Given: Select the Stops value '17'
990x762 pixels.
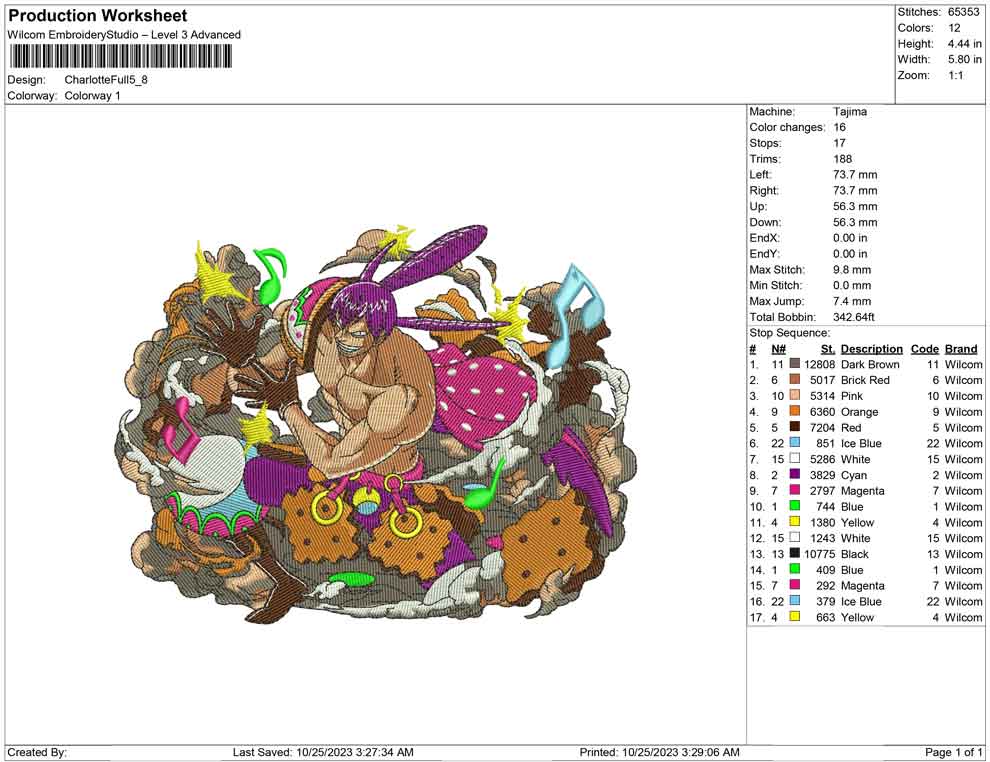Looking at the screenshot, I should coord(839,143).
